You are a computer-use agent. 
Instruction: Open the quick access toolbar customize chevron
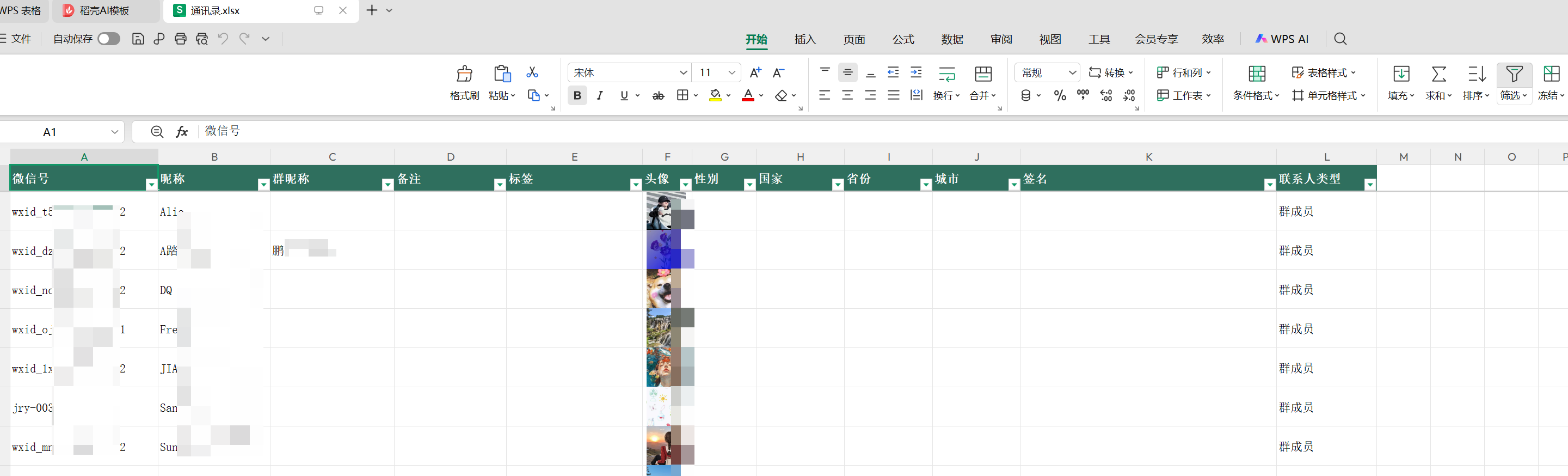[x=266, y=39]
